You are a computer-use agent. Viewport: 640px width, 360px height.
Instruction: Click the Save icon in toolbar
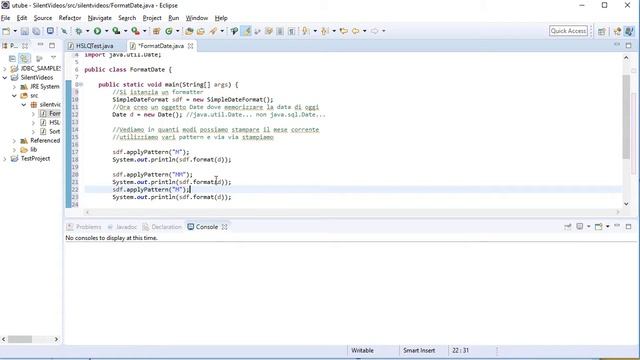[24, 31]
